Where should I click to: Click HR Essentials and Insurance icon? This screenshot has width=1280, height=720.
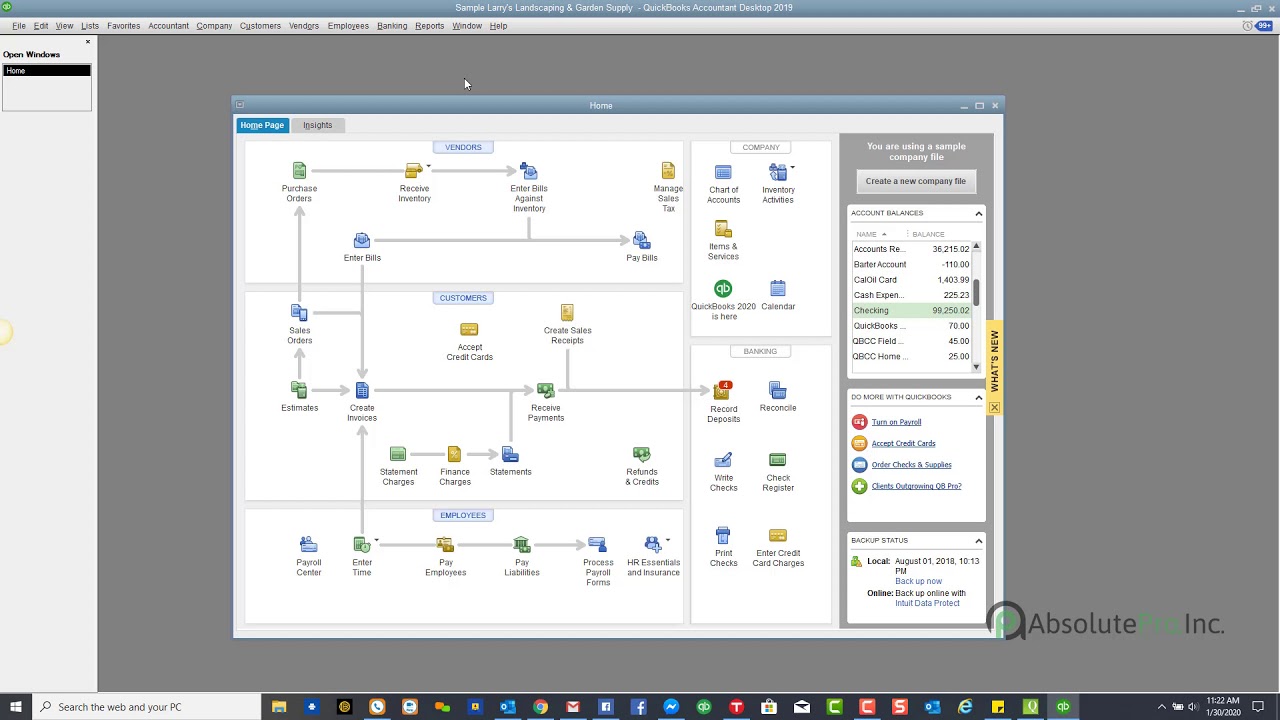click(653, 544)
